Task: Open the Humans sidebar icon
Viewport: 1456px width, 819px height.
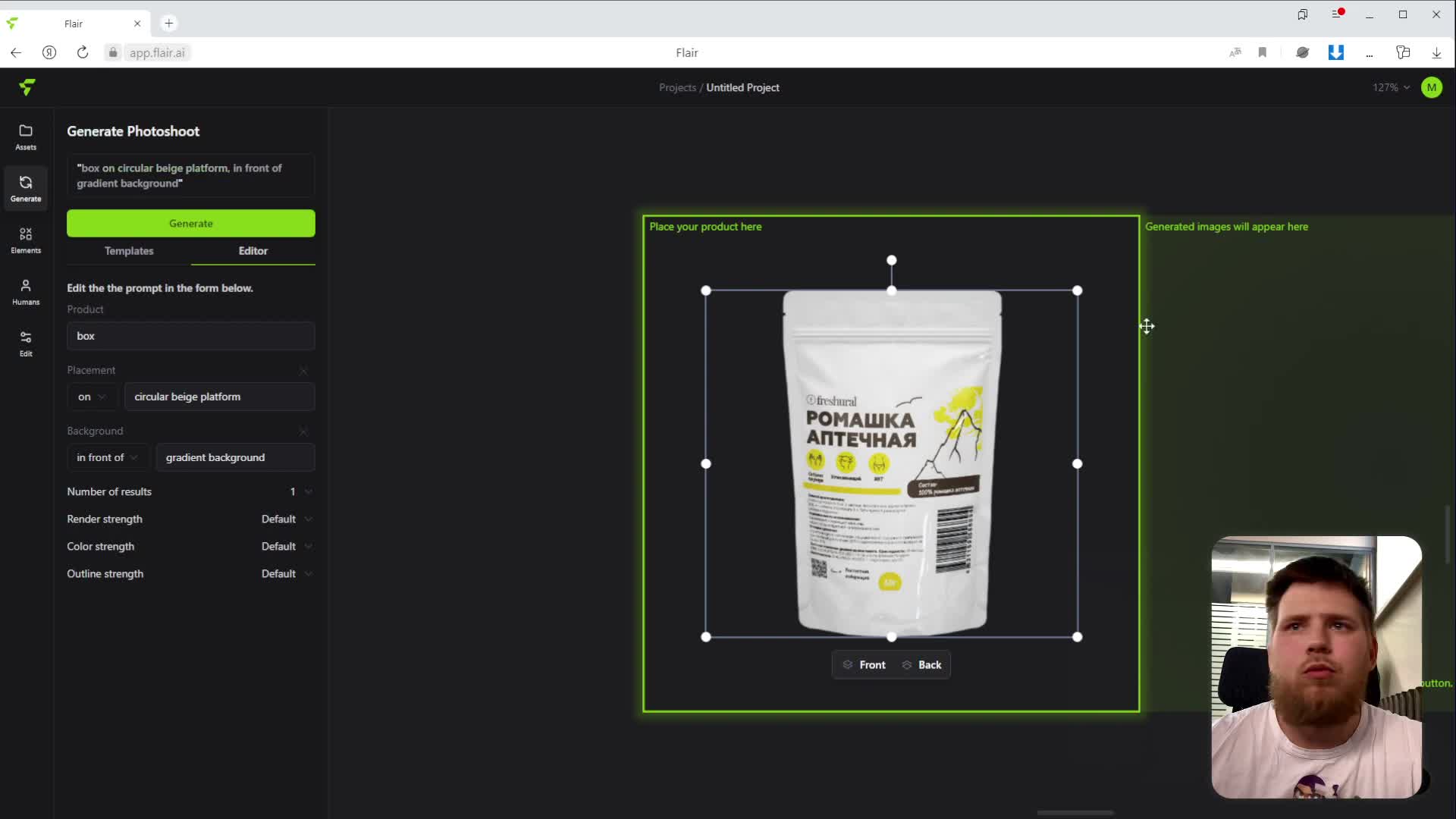Action: coord(26,291)
